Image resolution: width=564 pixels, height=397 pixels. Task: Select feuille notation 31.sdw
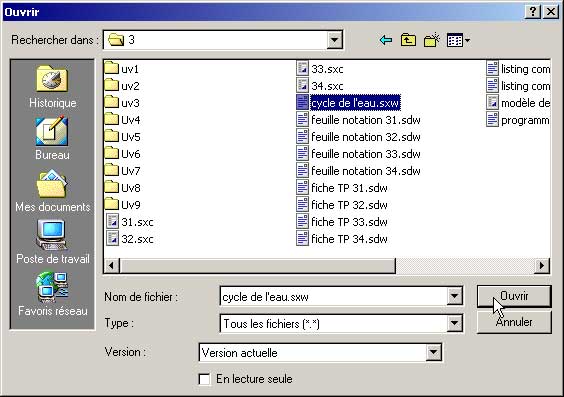358,119
